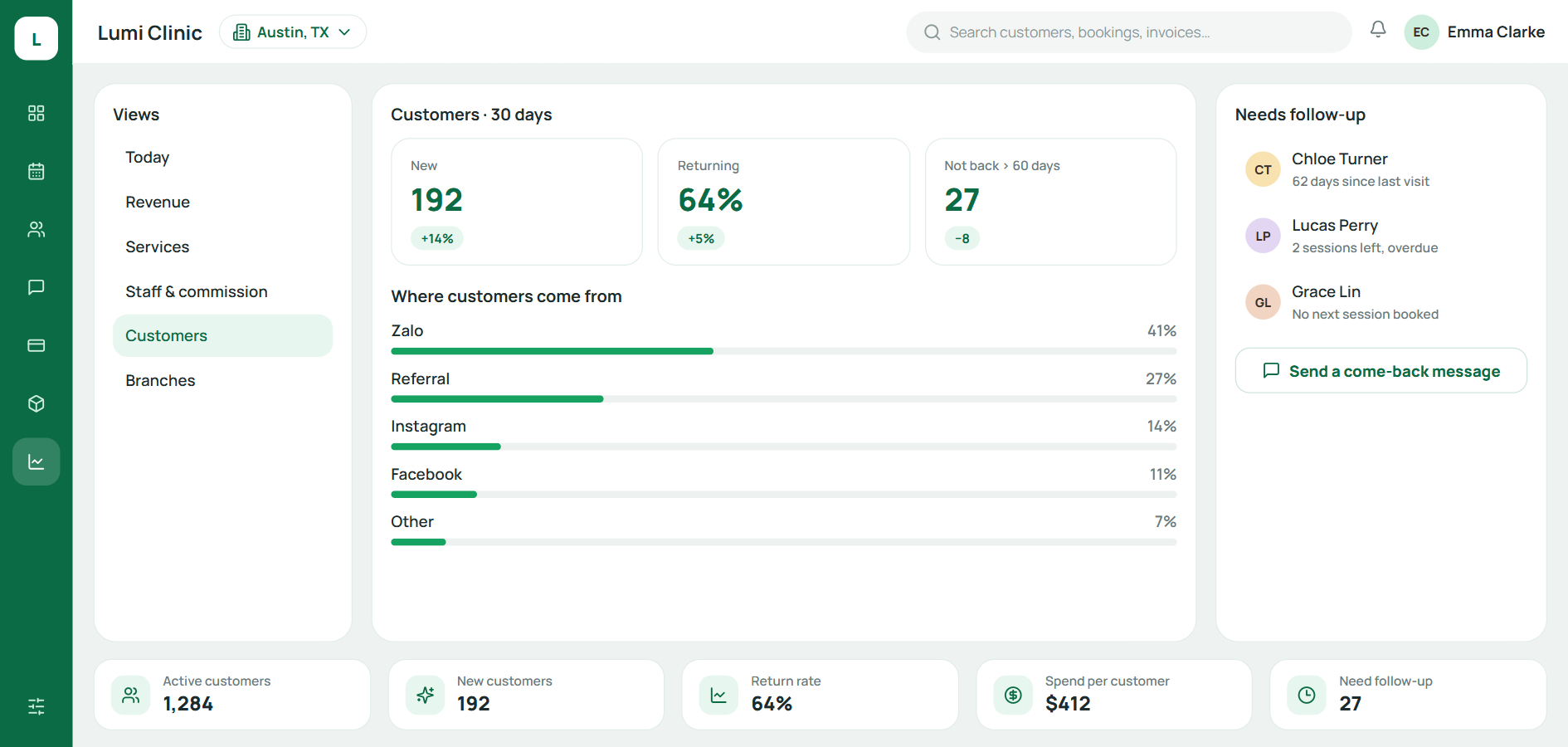The height and width of the screenshot is (747, 1568).
Task: Open the dashboard grid icon in sidebar
Action: coord(37,113)
